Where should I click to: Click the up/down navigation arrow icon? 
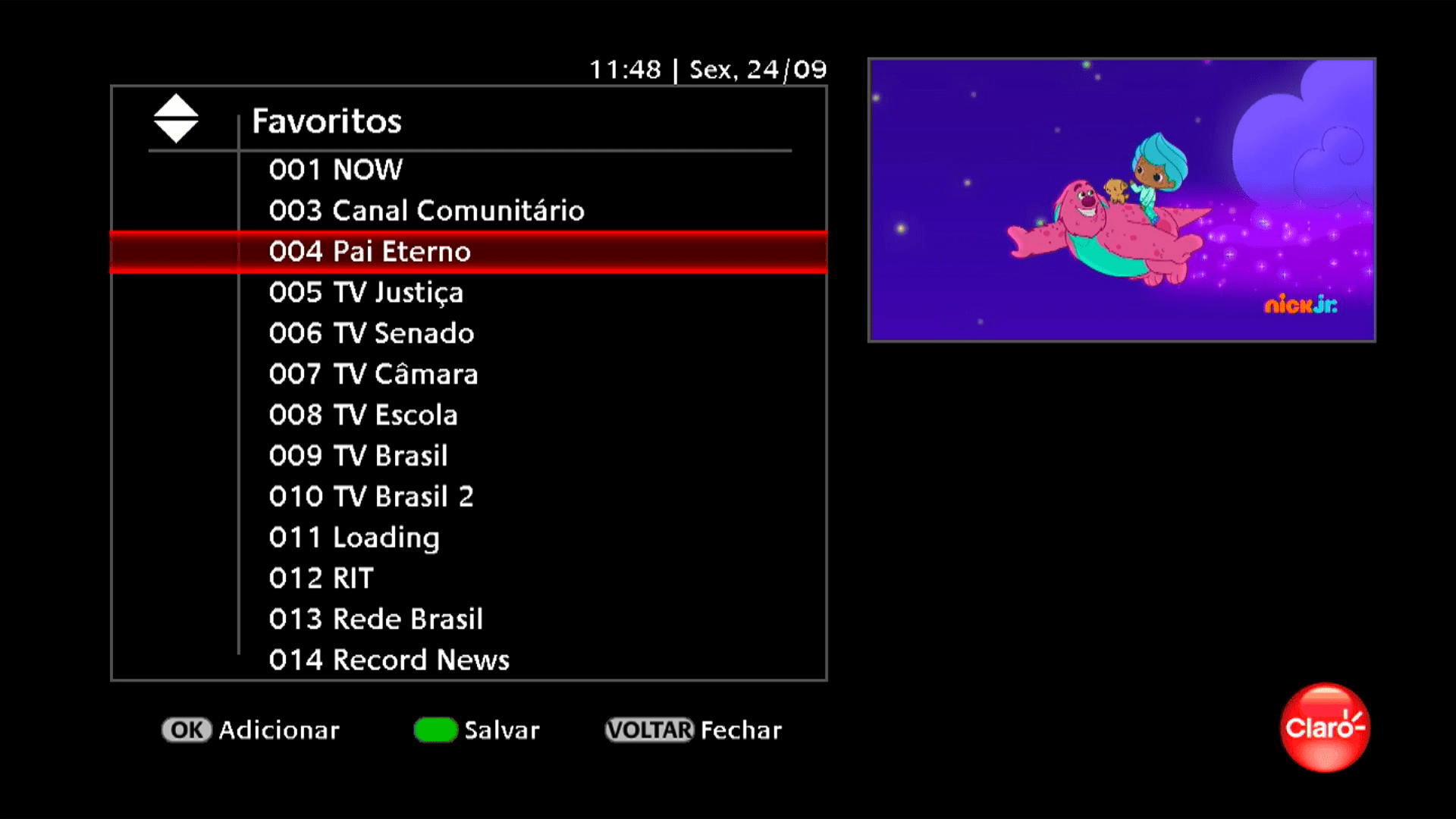point(175,118)
